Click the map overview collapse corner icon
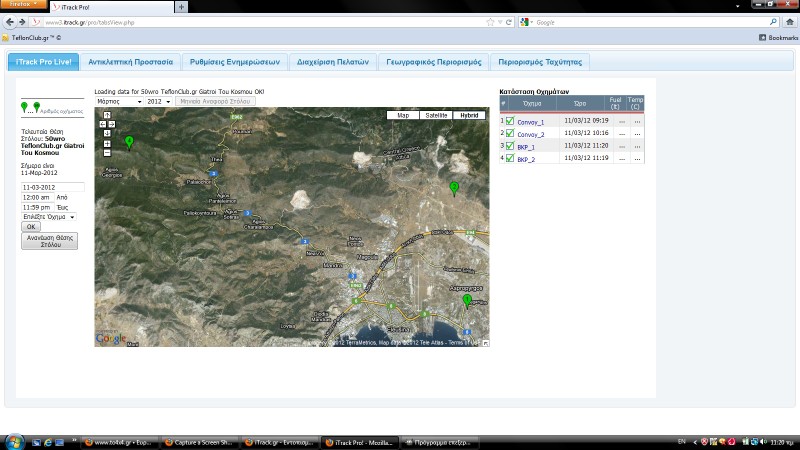This screenshot has width=800, height=450. [x=486, y=343]
